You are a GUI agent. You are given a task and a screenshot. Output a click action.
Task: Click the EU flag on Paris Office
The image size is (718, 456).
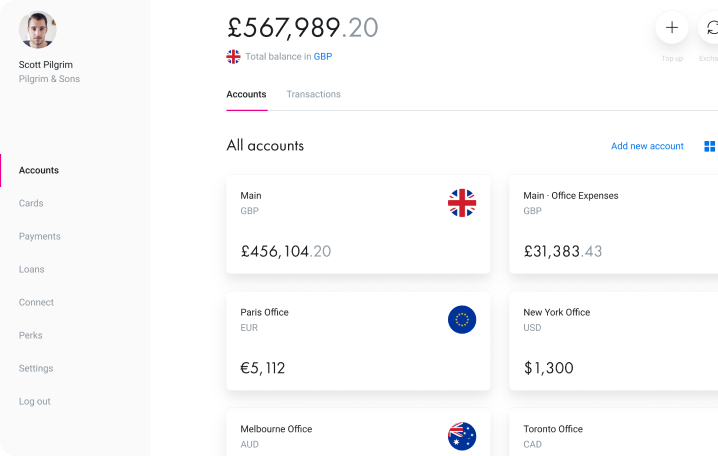(462, 320)
